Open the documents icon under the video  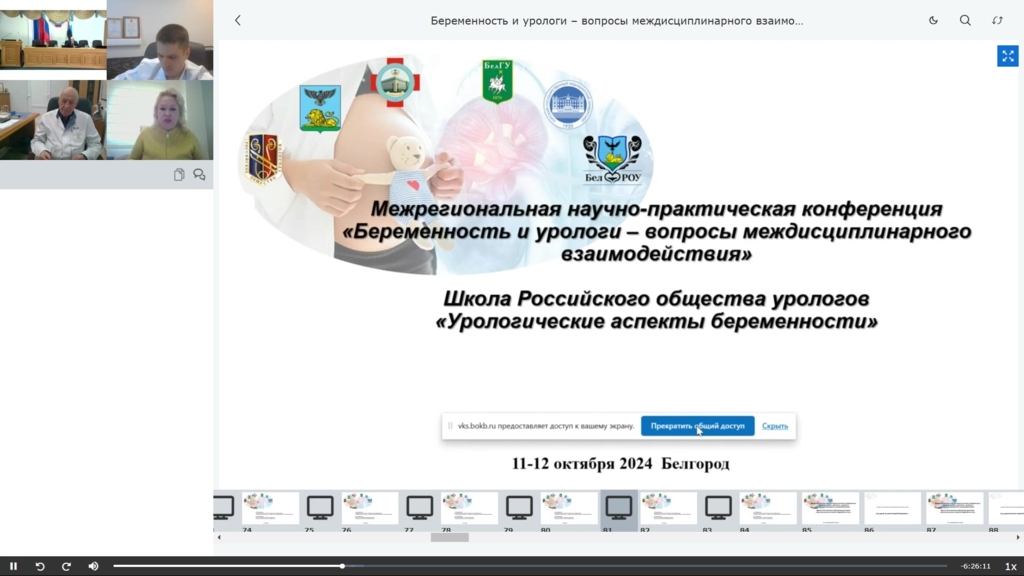pos(179,175)
